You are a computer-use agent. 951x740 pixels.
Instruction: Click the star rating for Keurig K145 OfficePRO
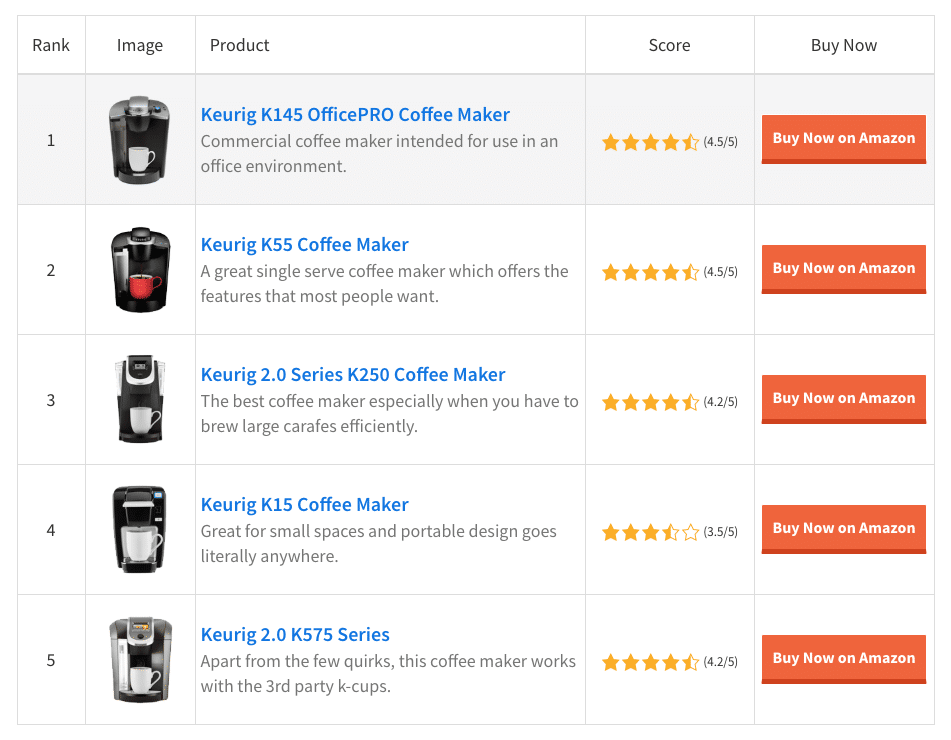(x=651, y=143)
